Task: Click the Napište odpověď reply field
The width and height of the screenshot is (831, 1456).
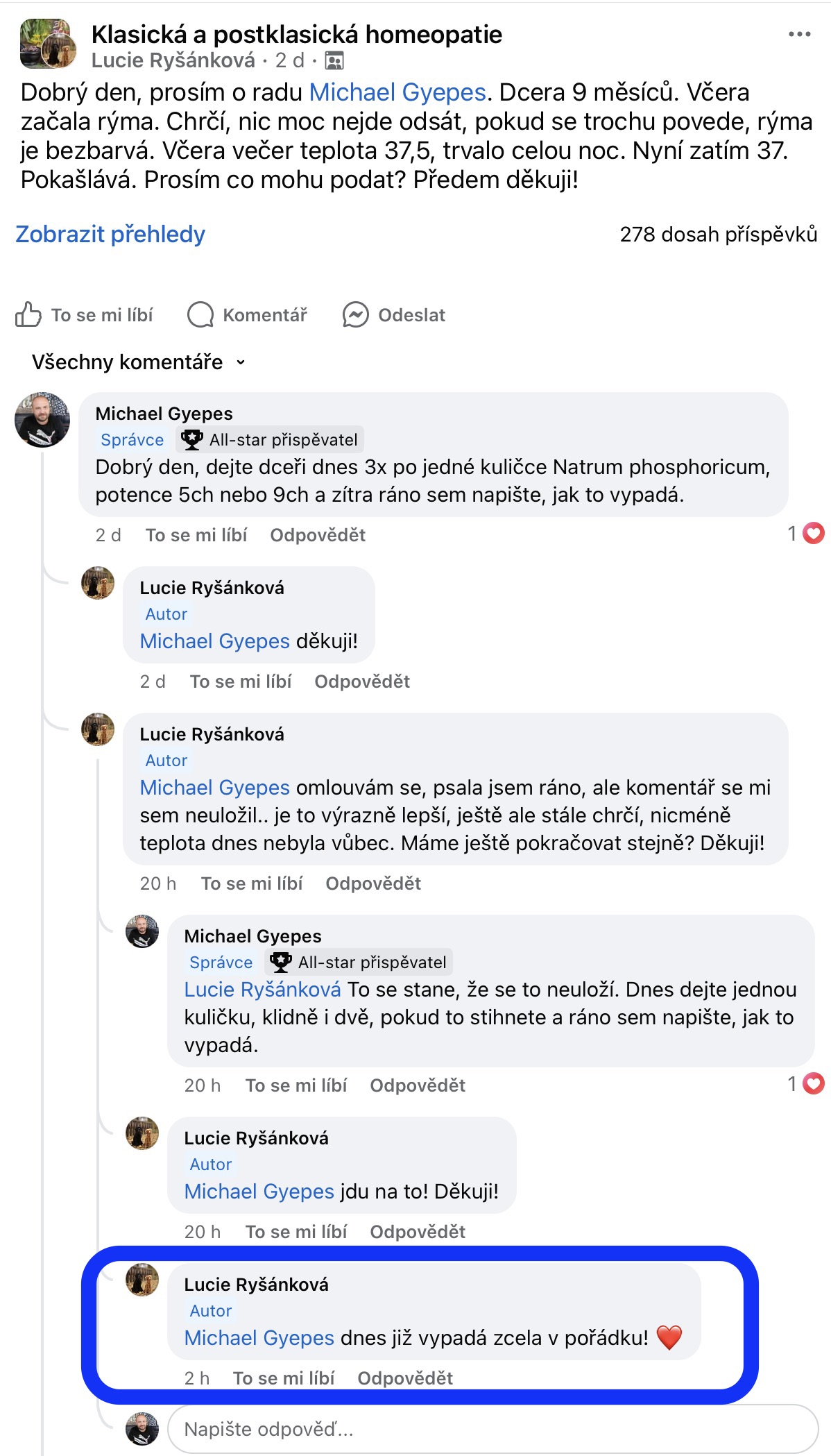Action: click(x=492, y=1430)
